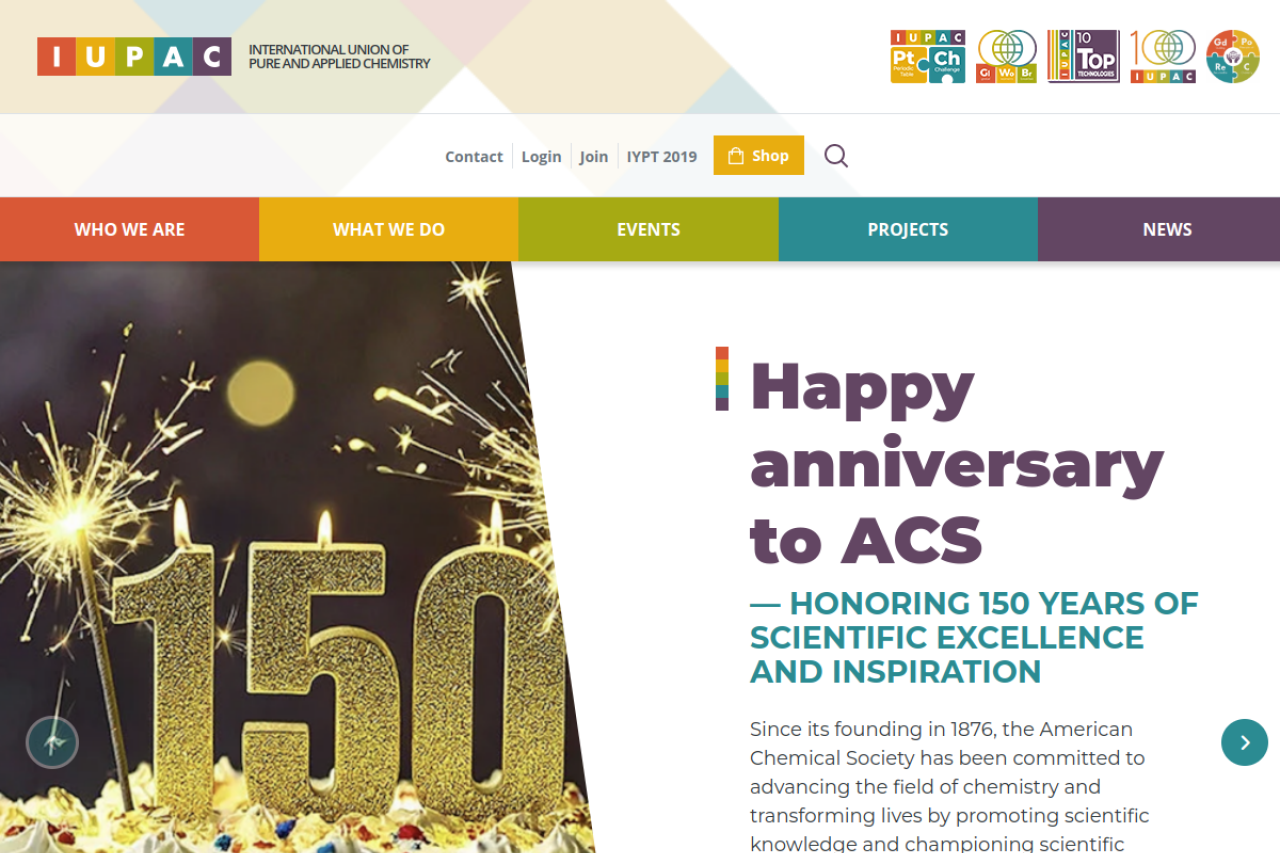Go to previous slide with left circle button
Screen dimensions: 1280x853
(x=52, y=743)
